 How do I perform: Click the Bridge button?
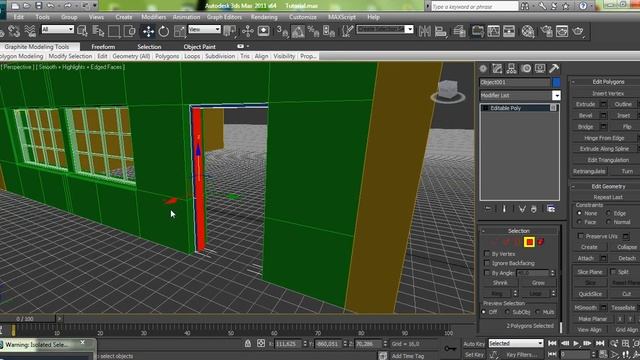point(585,127)
